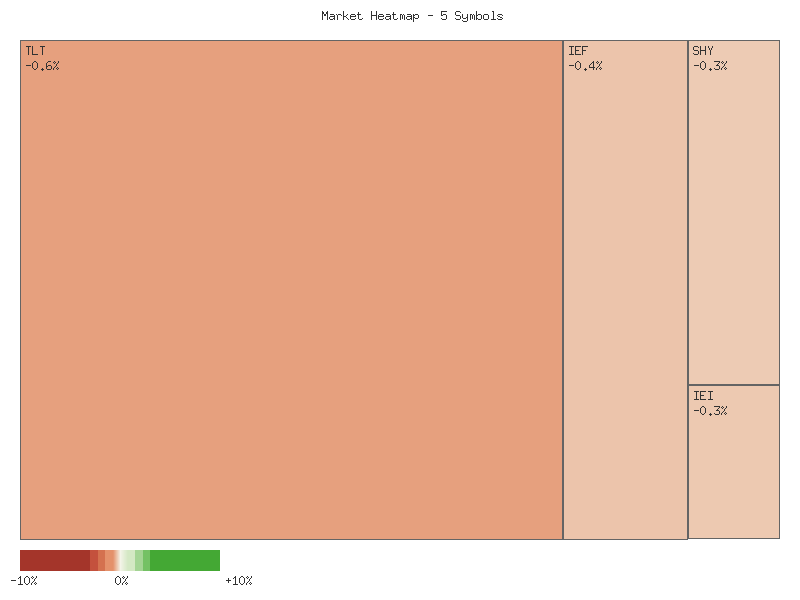The width and height of the screenshot is (800, 600).
Task: Select the IEF ticker label
Action: (x=578, y=49)
